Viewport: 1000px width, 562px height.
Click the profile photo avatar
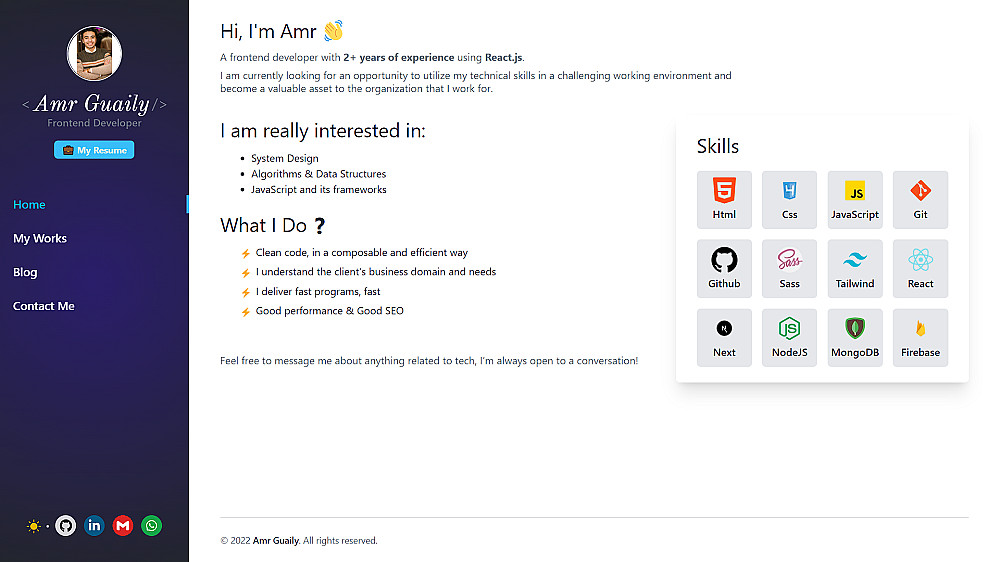[94, 53]
